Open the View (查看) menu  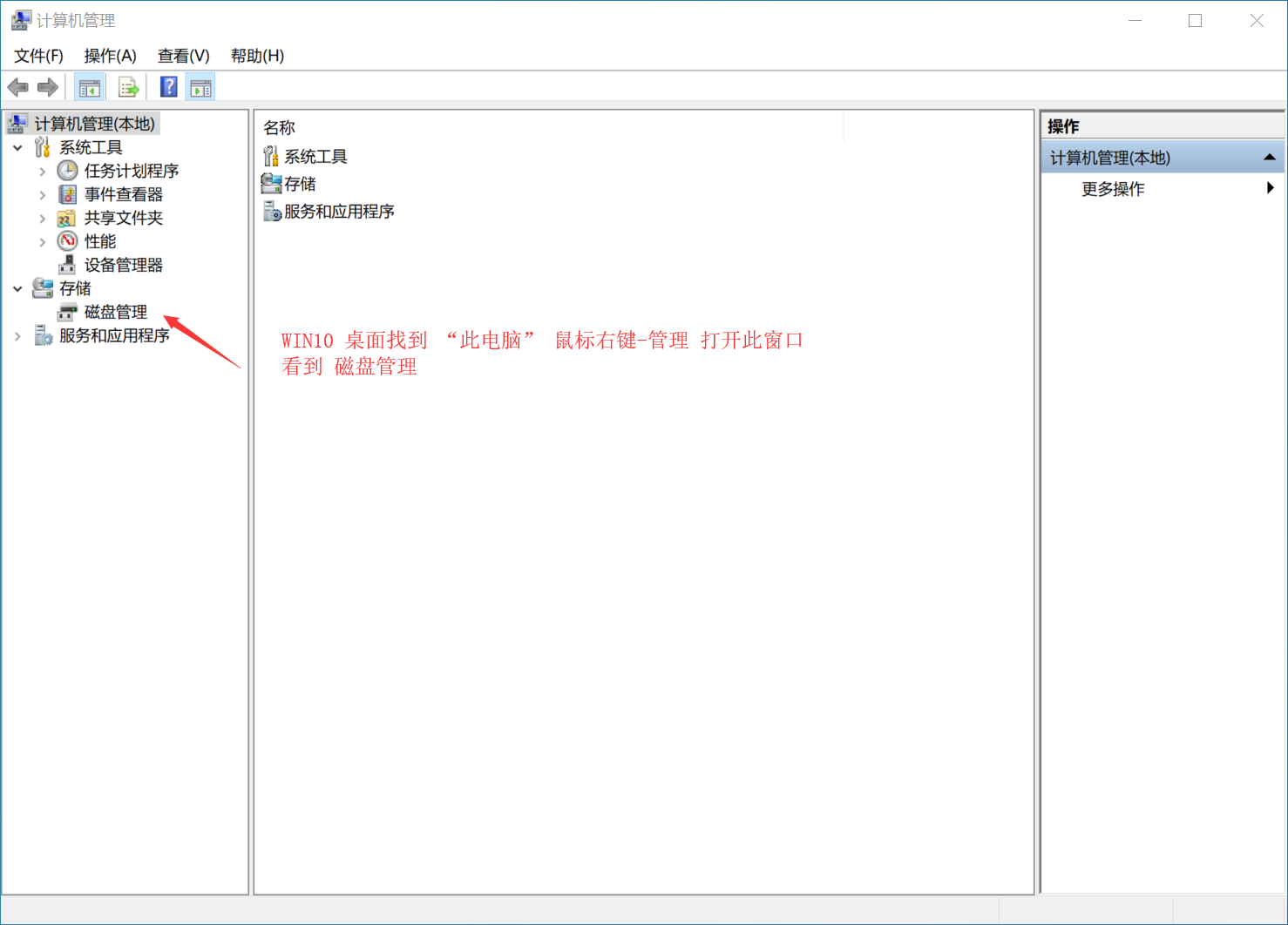coord(183,56)
